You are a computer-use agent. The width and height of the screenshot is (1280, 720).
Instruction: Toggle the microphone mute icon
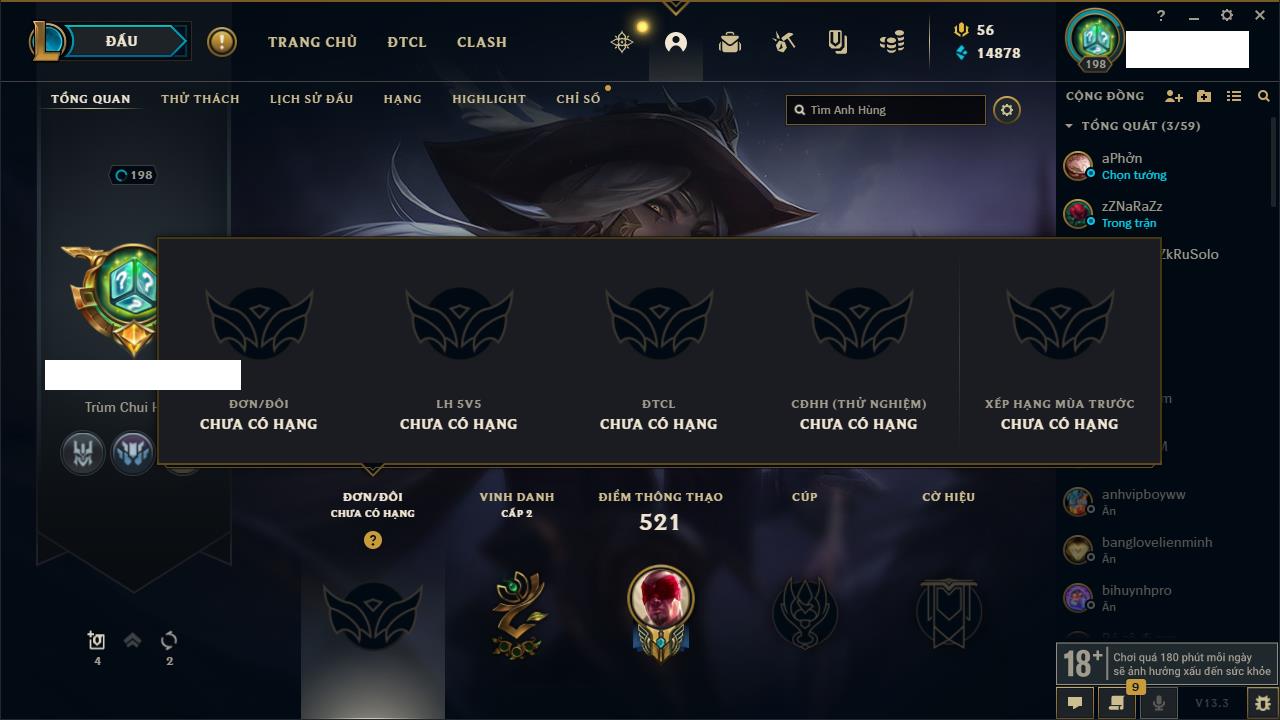point(1159,703)
